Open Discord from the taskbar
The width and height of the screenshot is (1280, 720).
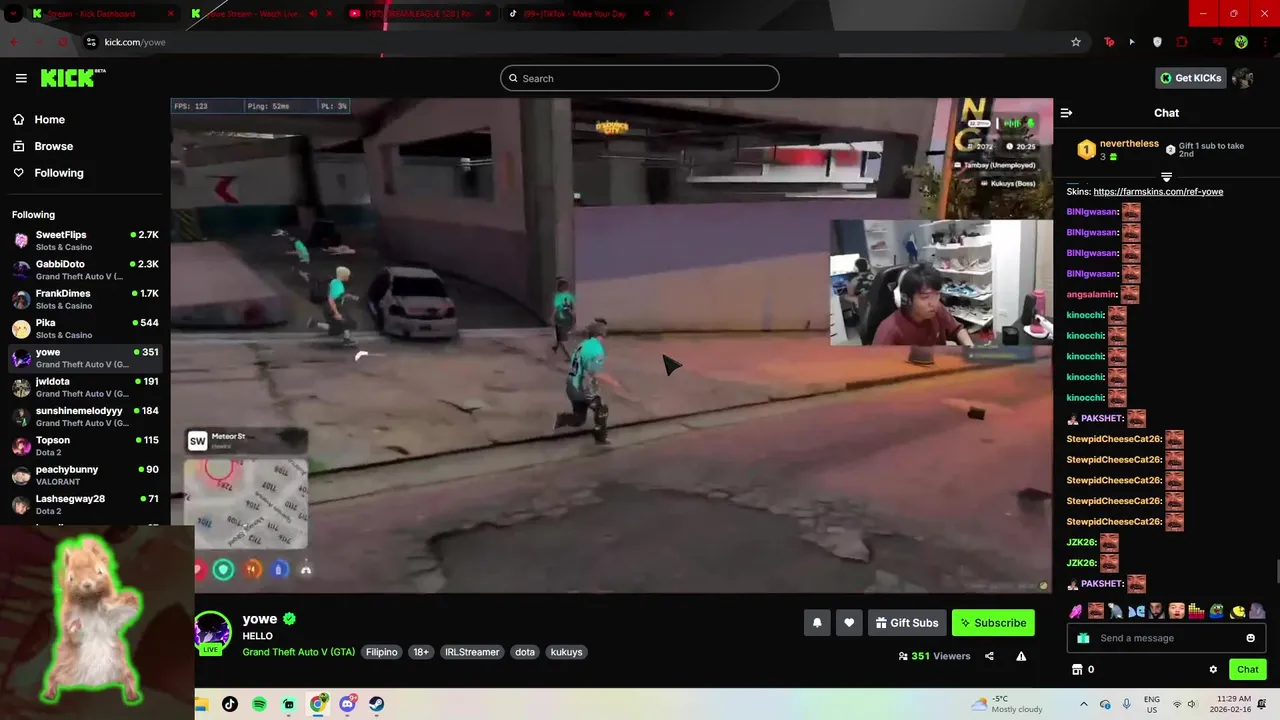tap(347, 704)
